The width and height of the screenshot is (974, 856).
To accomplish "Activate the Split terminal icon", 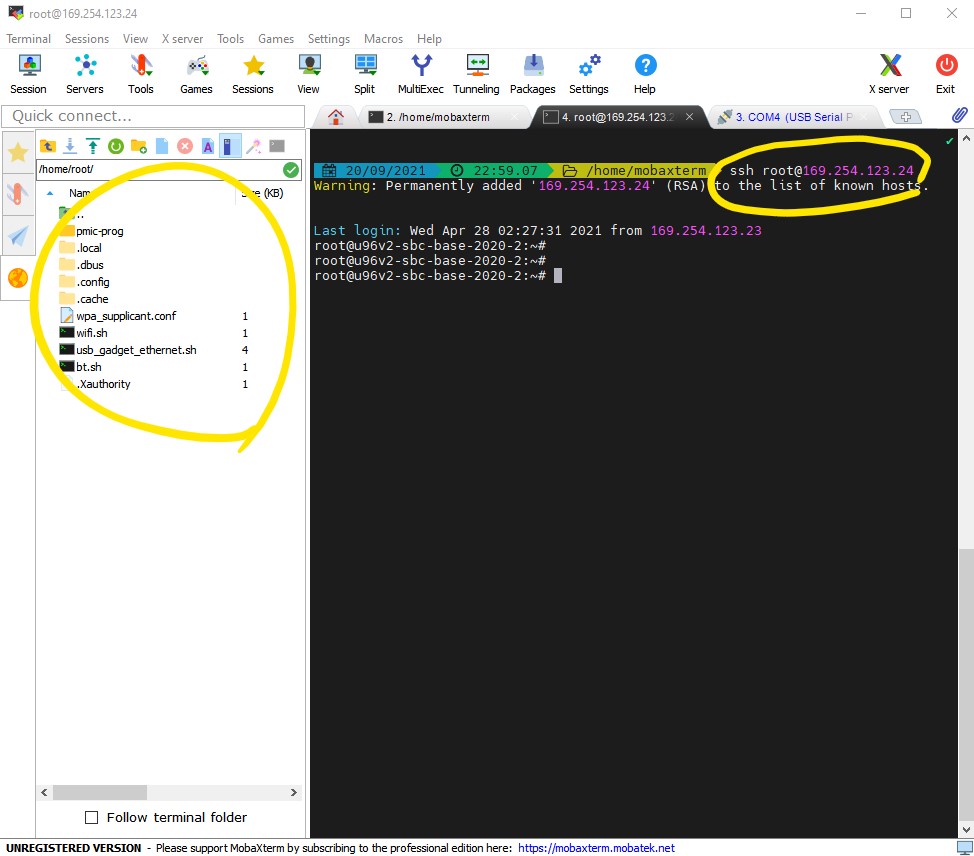I will 365,74.
